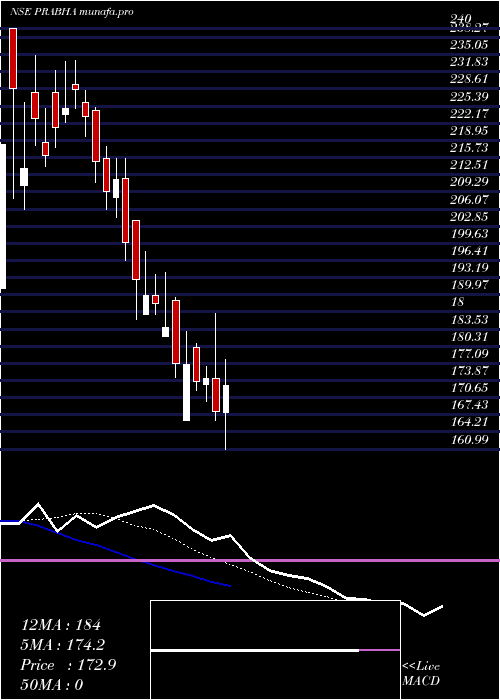This screenshot has height=700, width=500.
Task: Click the 202.85 price axis label
Action: pyautogui.click(x=469, y=217)
